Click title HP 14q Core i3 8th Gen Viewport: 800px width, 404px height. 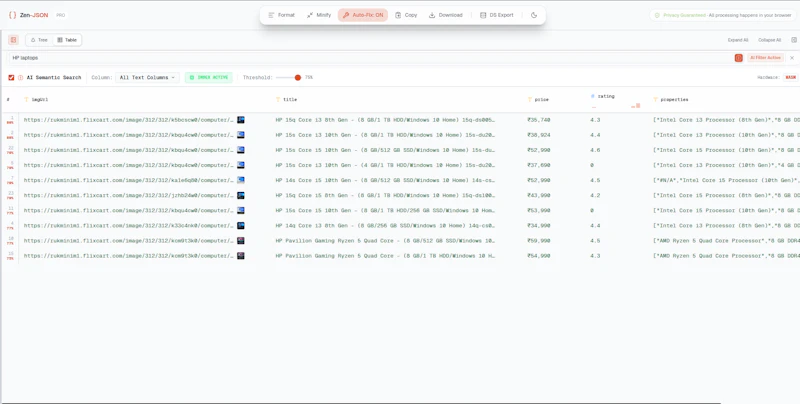tap(385, 225)
